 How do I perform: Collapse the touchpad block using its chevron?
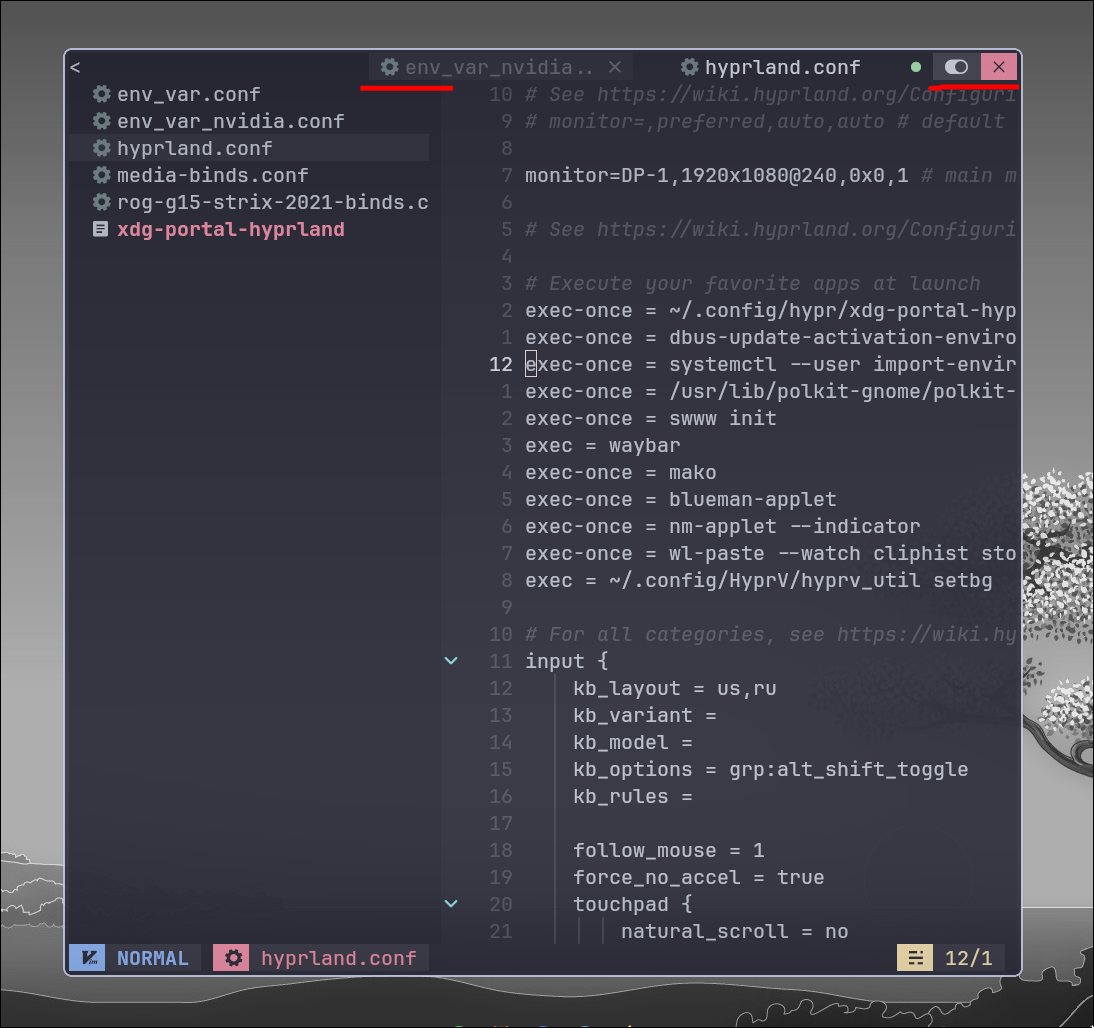(x=450, y=903)
